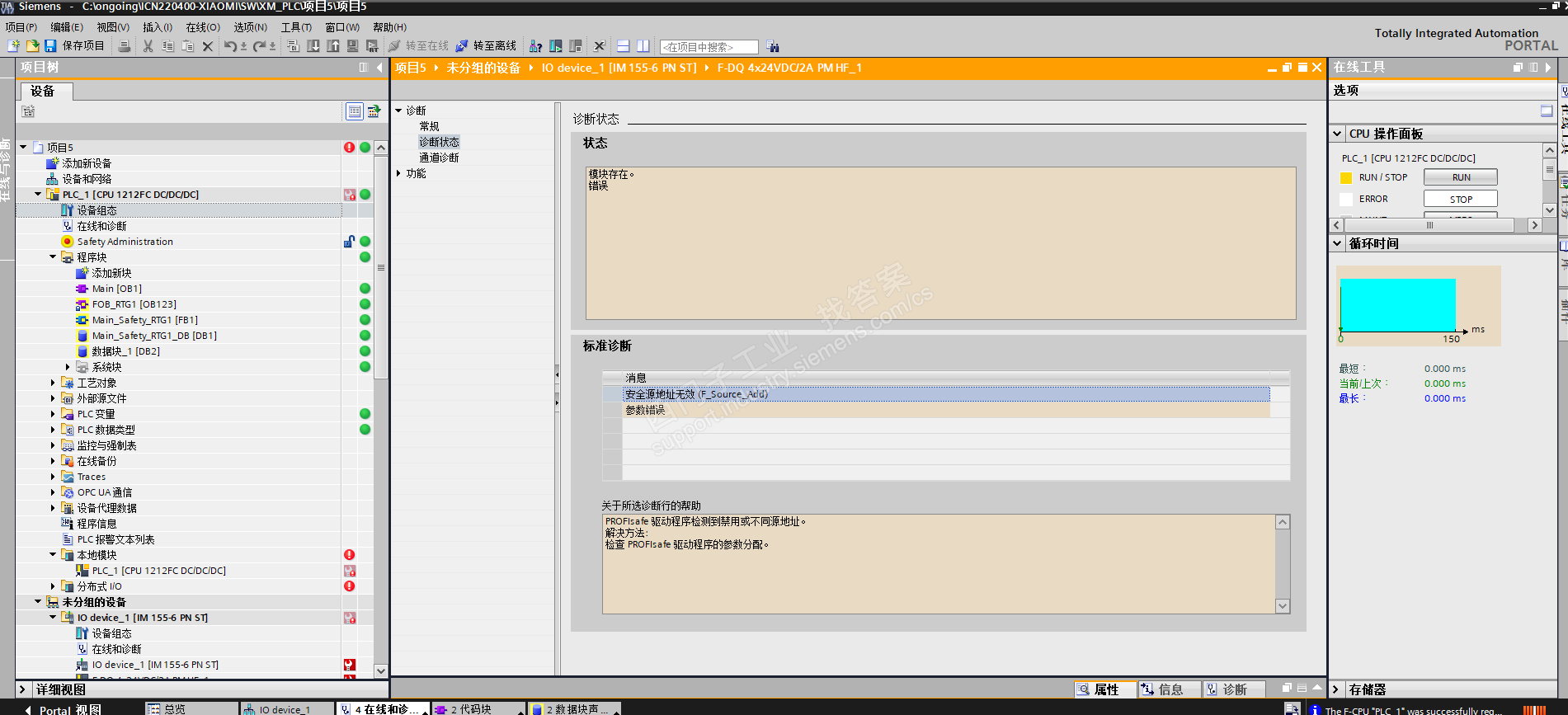Click the delete X toolbar icon

pos(208,46)
